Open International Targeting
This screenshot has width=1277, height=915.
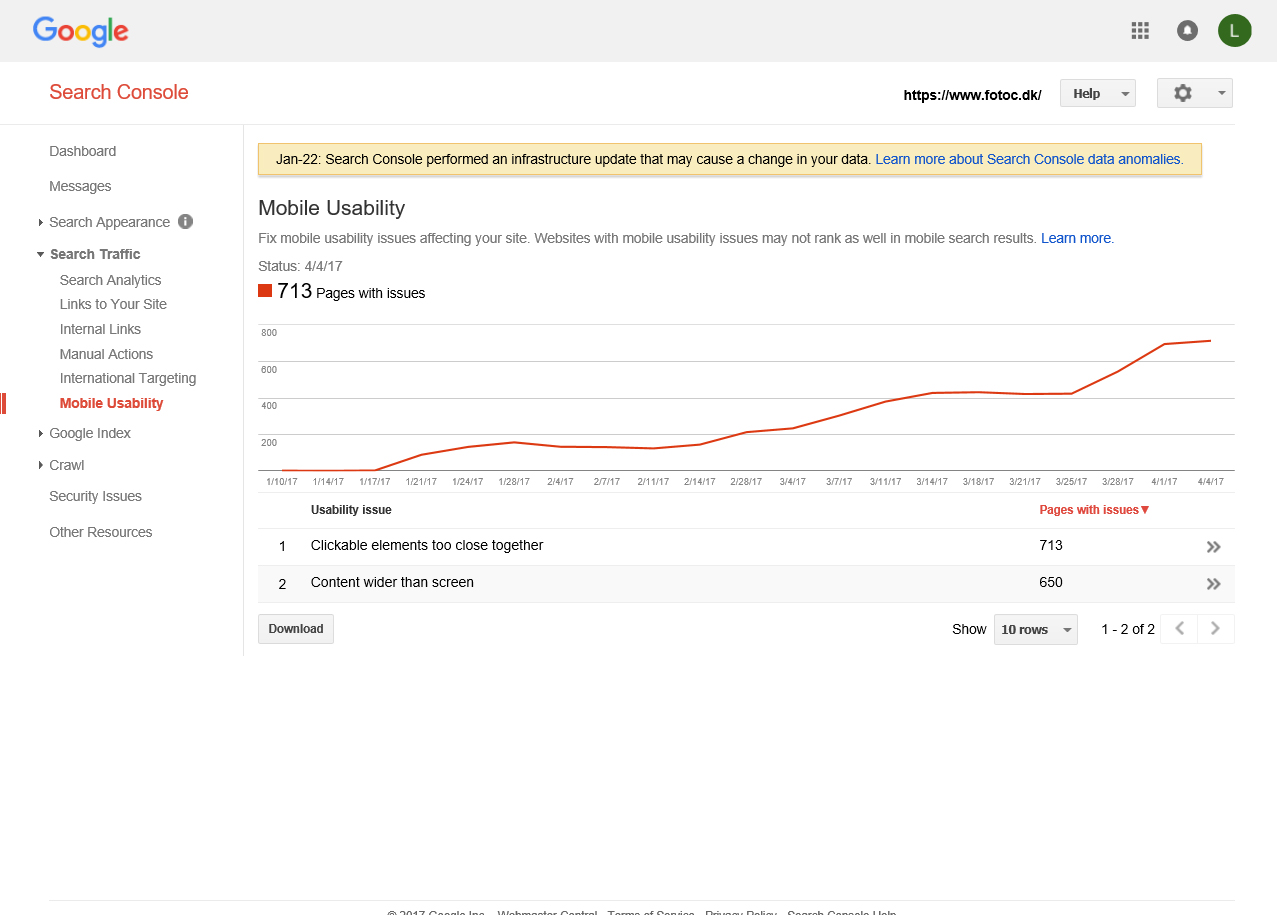click(x=128, y=378)
